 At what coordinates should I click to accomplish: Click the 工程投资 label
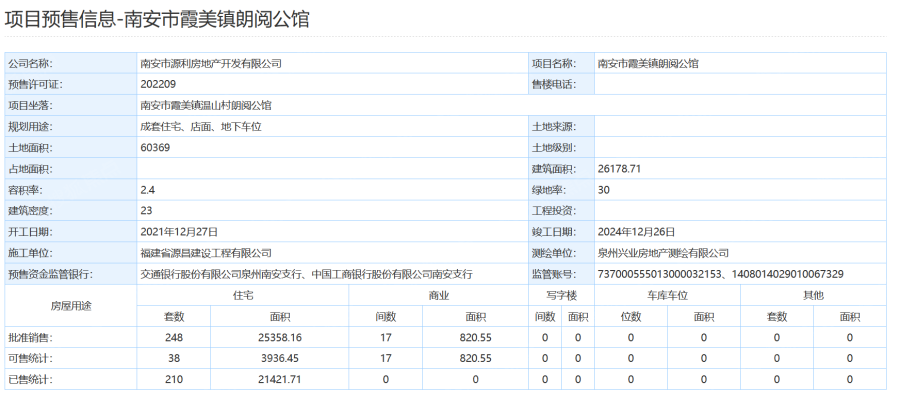[554, 211]
